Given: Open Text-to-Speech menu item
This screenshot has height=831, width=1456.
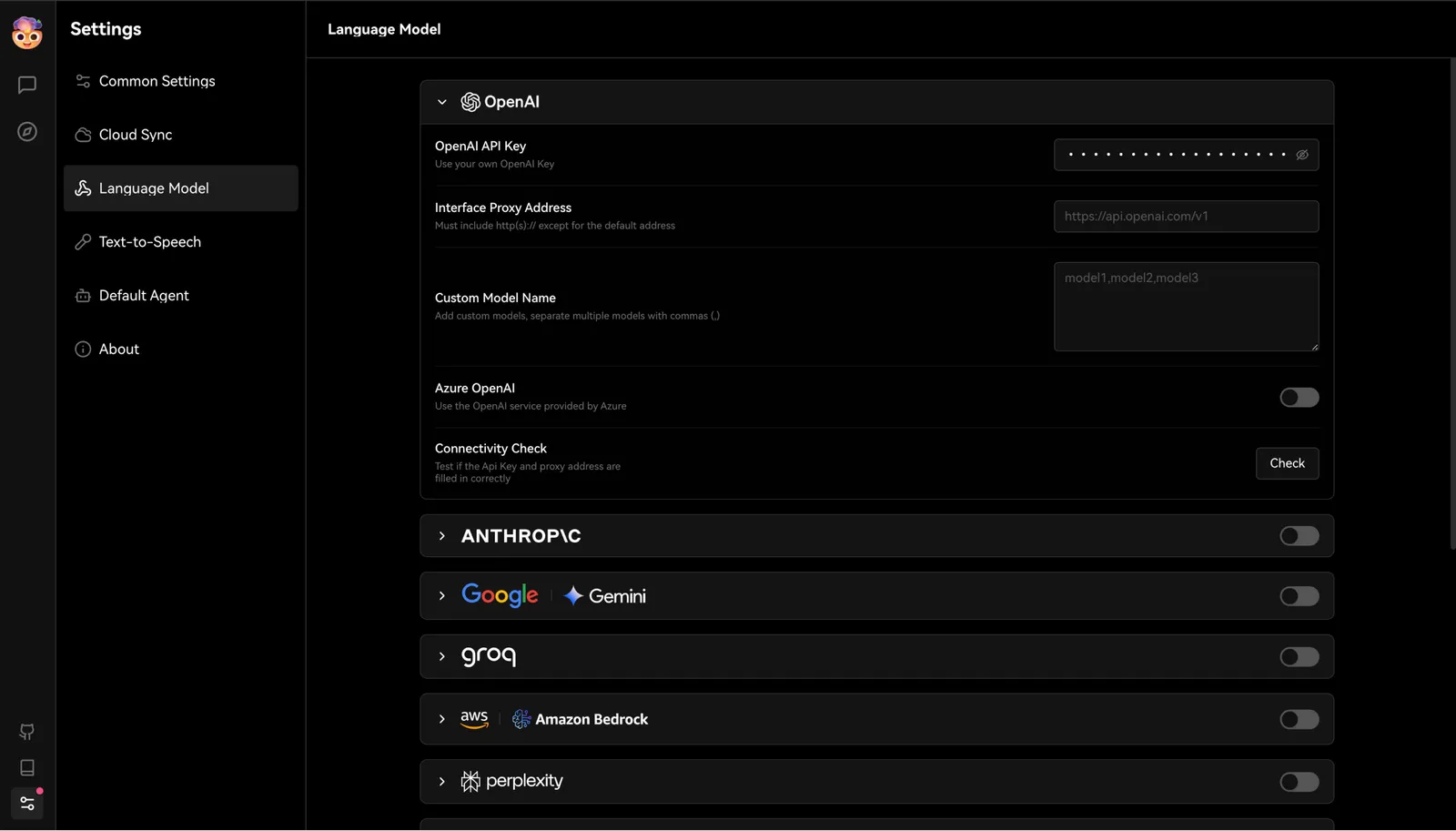Looking at the screenshot, I should pos(181,242).
